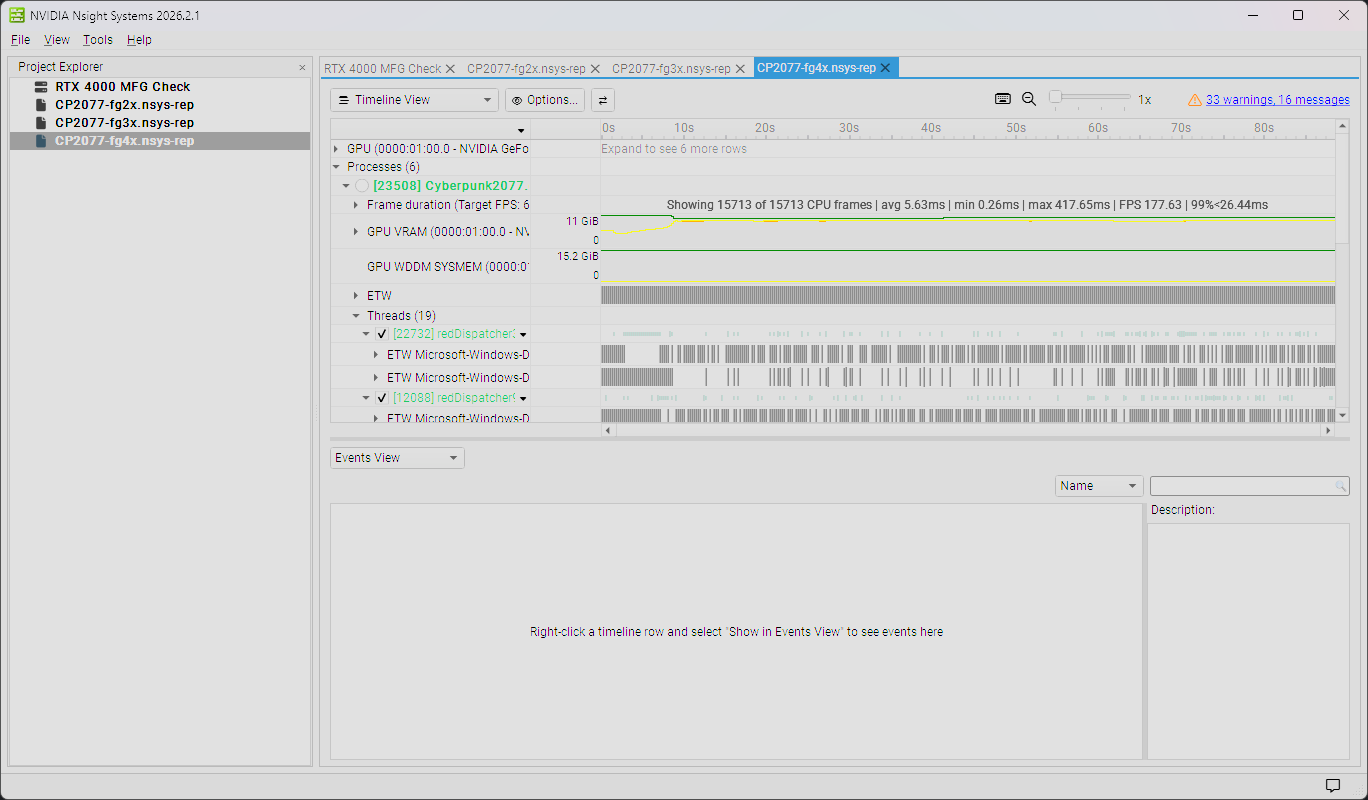Click the timeline vertical scrollbar down arrow
The height and width of the screenshot is (800, 1368).
(x=1342, y=415)
